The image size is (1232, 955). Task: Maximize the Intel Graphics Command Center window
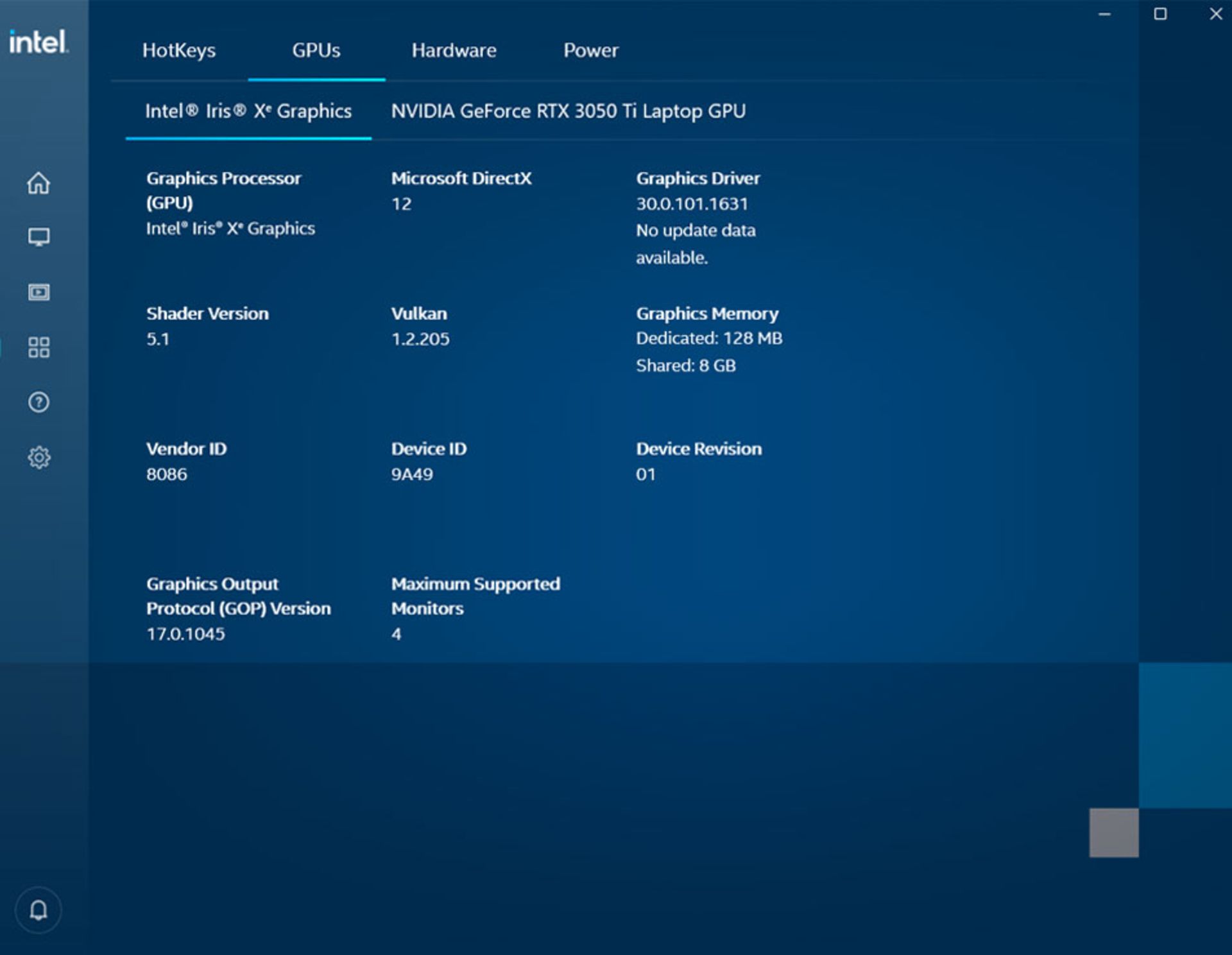pyautogui.click(x=1160, y=14)
